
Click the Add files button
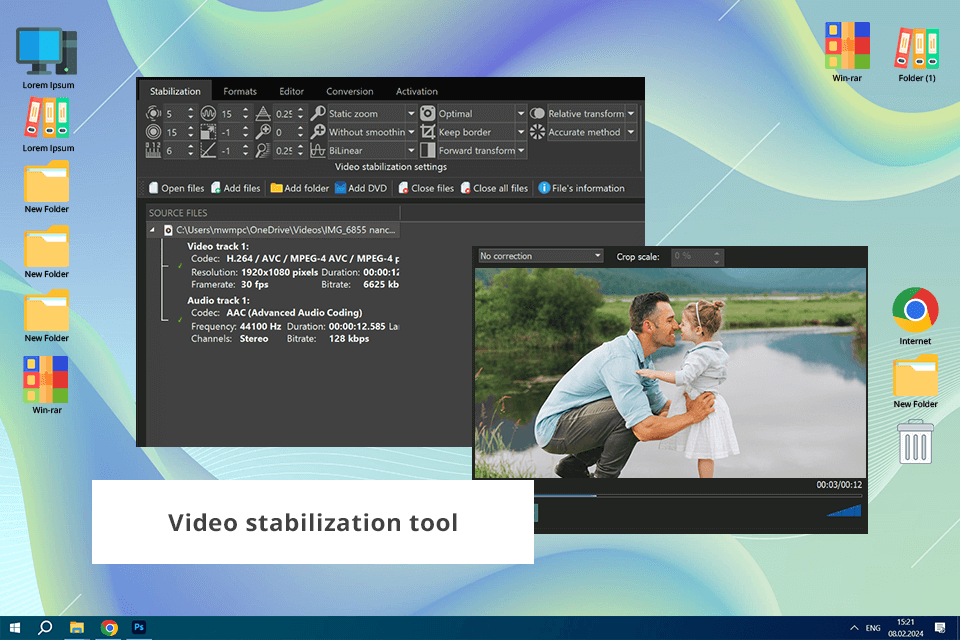click(x=236, y=188)
